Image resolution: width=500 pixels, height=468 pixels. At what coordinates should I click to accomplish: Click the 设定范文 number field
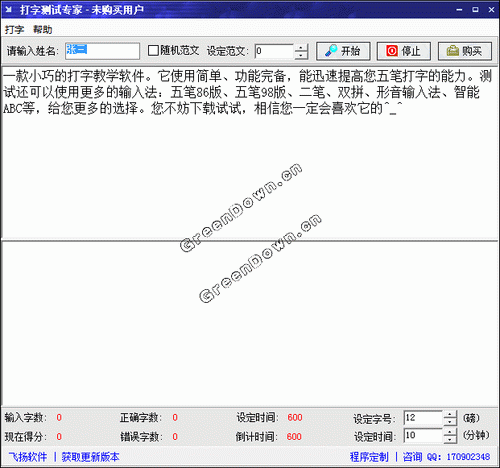click(x=274, y=51)
